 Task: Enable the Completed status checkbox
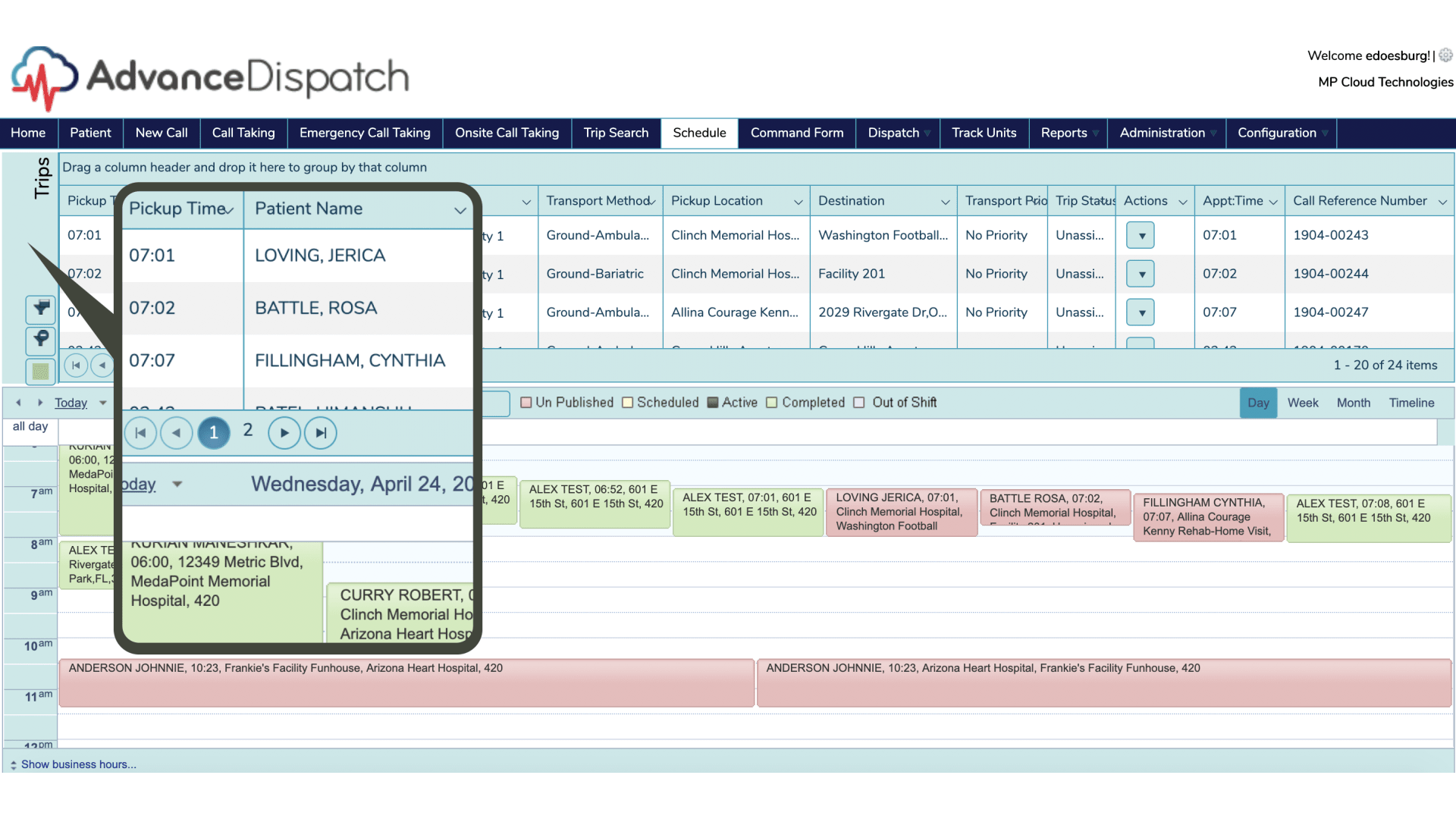(772, 403)
